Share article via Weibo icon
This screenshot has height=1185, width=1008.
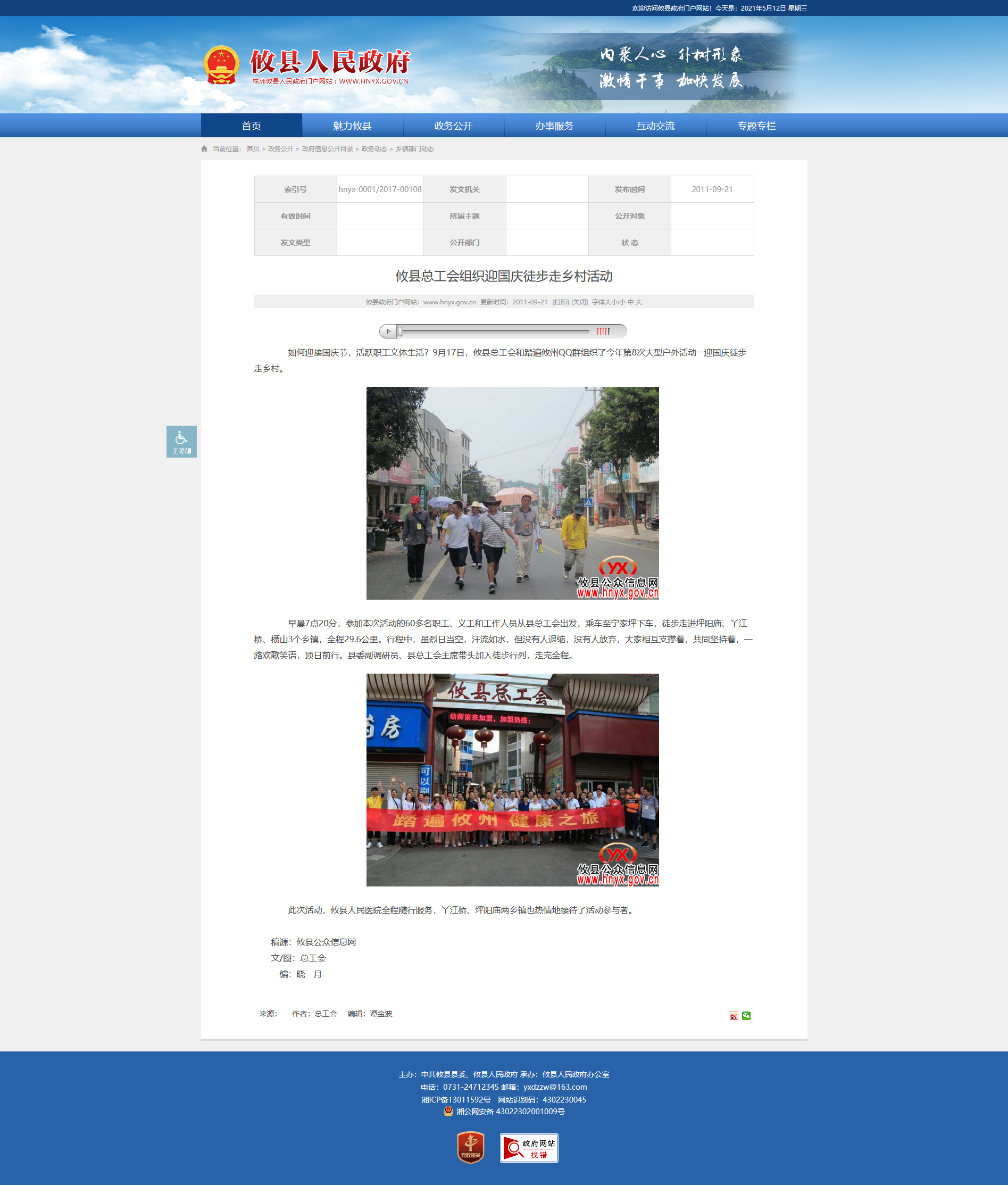(734, 1016)
